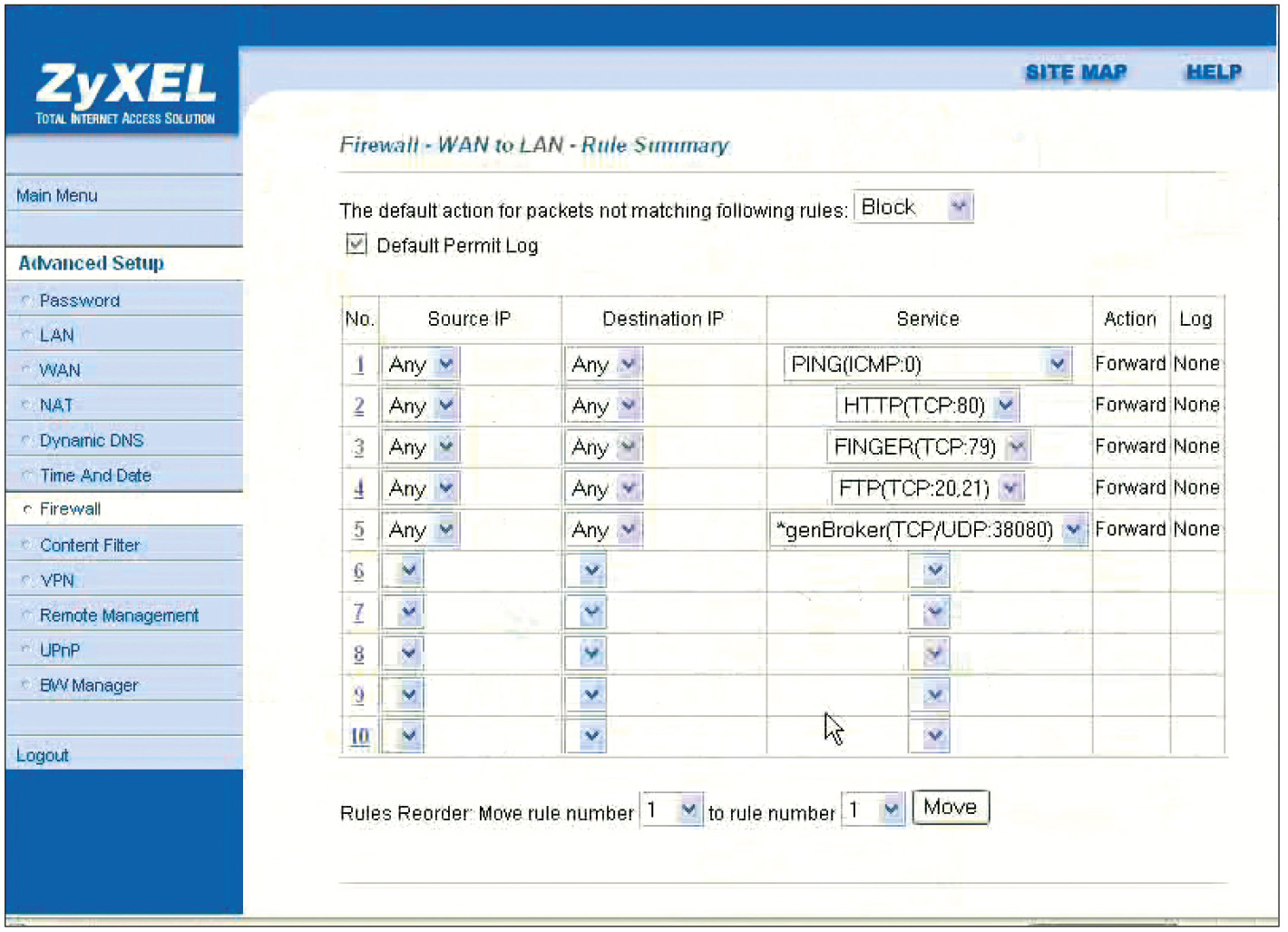Open the WAN setup page
Viewport: 1288px width, 932px height.
[60, 370]
